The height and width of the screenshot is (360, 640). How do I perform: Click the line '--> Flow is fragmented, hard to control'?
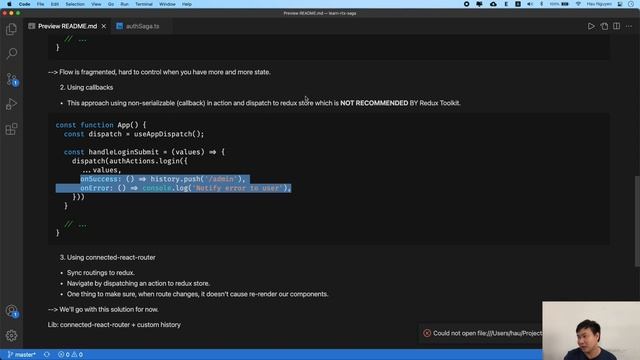[x=159, y=72]
